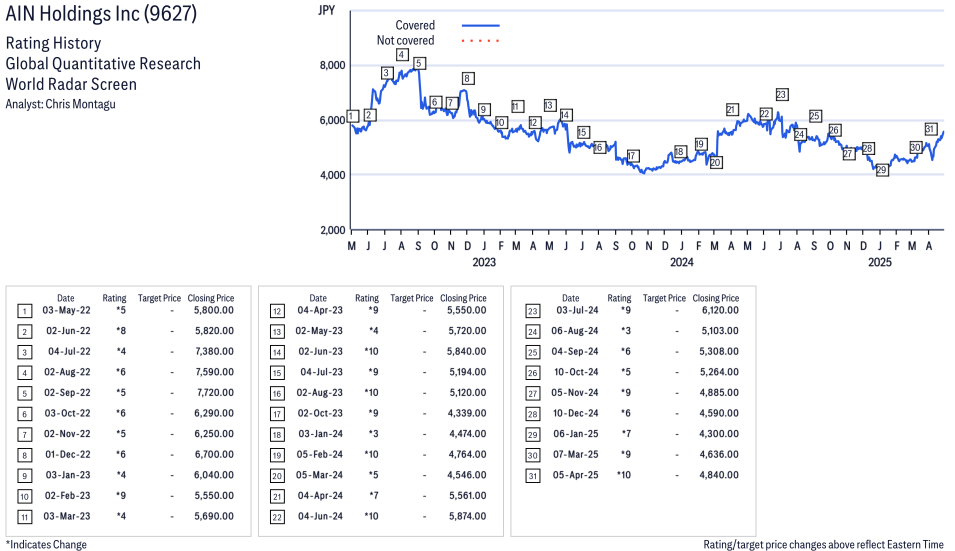Select the Global Quantitative Research line
The width and height of the screenshot is (955, 551).
click(103, 64)
